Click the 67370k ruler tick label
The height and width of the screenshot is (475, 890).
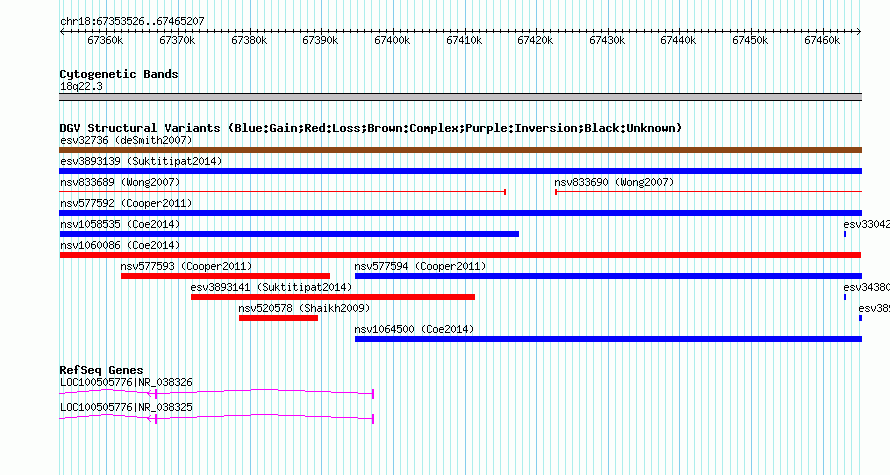(177, 40)
